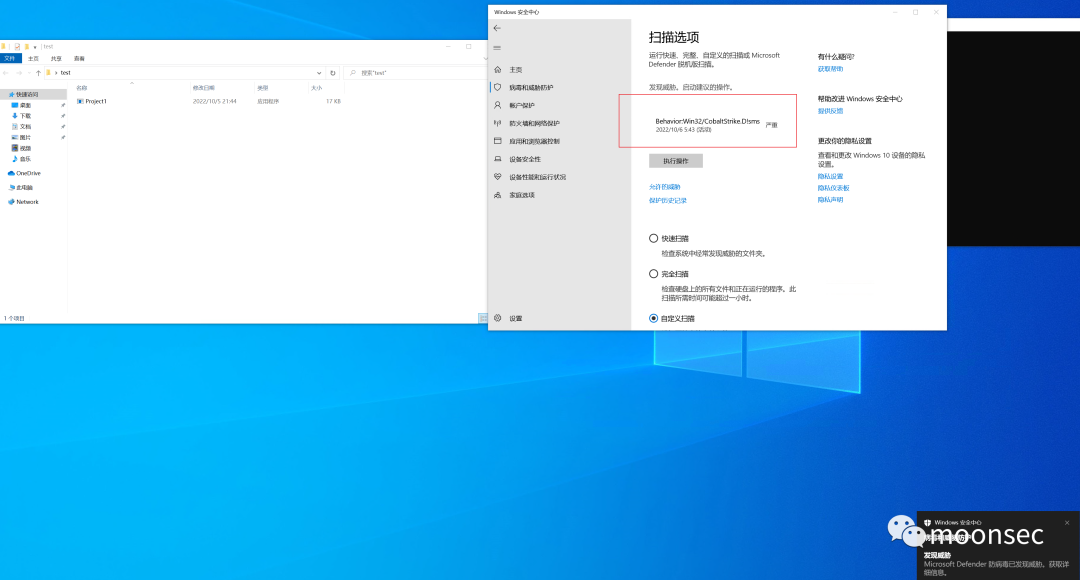Open 帐户保护 account protection section

pyautogui.click(x=521, y=105)
